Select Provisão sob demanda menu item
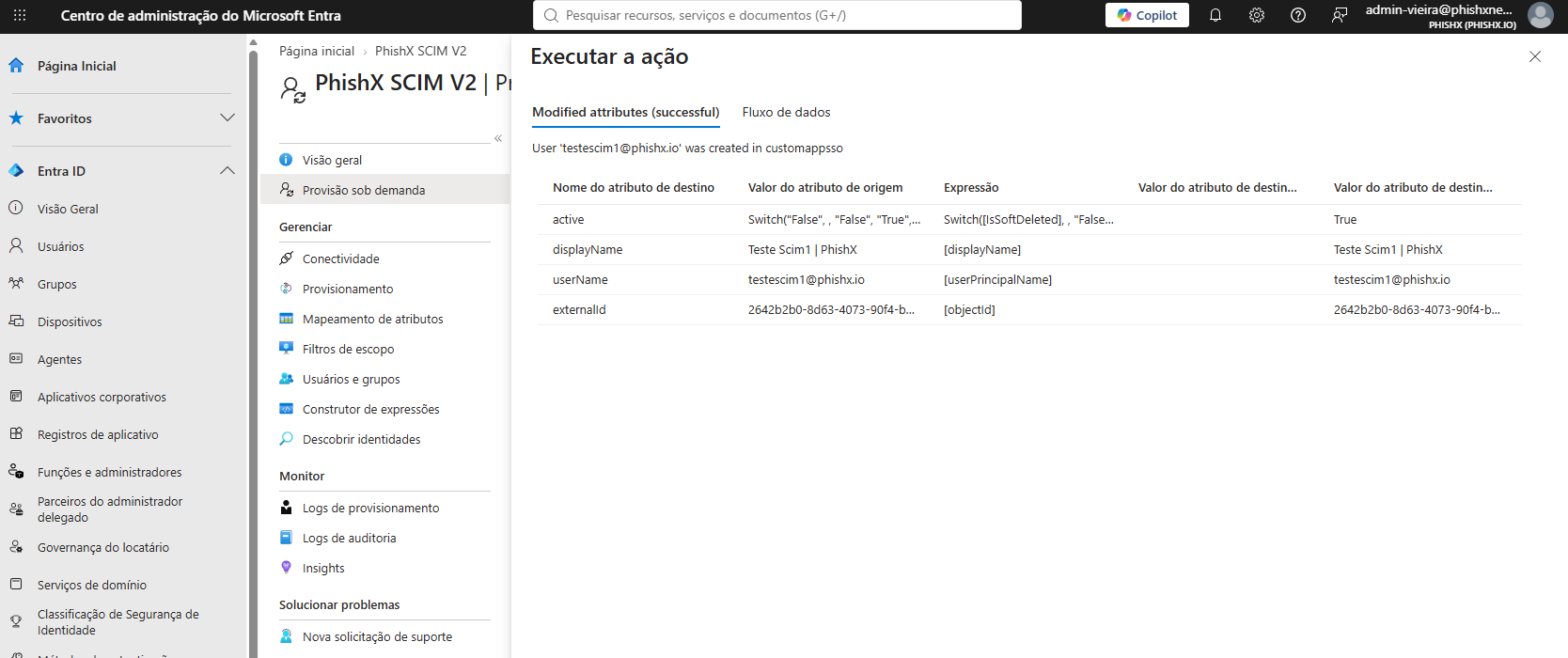The image size is (1568, 658). click(385, 190)
